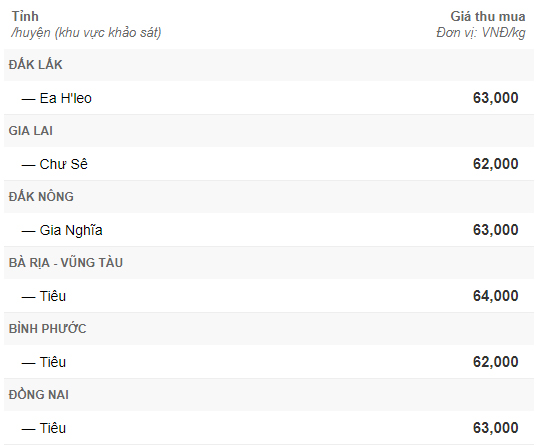Select the ĐẮK LẮK province row
The width and height of the screenshot is (536, 446).
coord(269,65)
